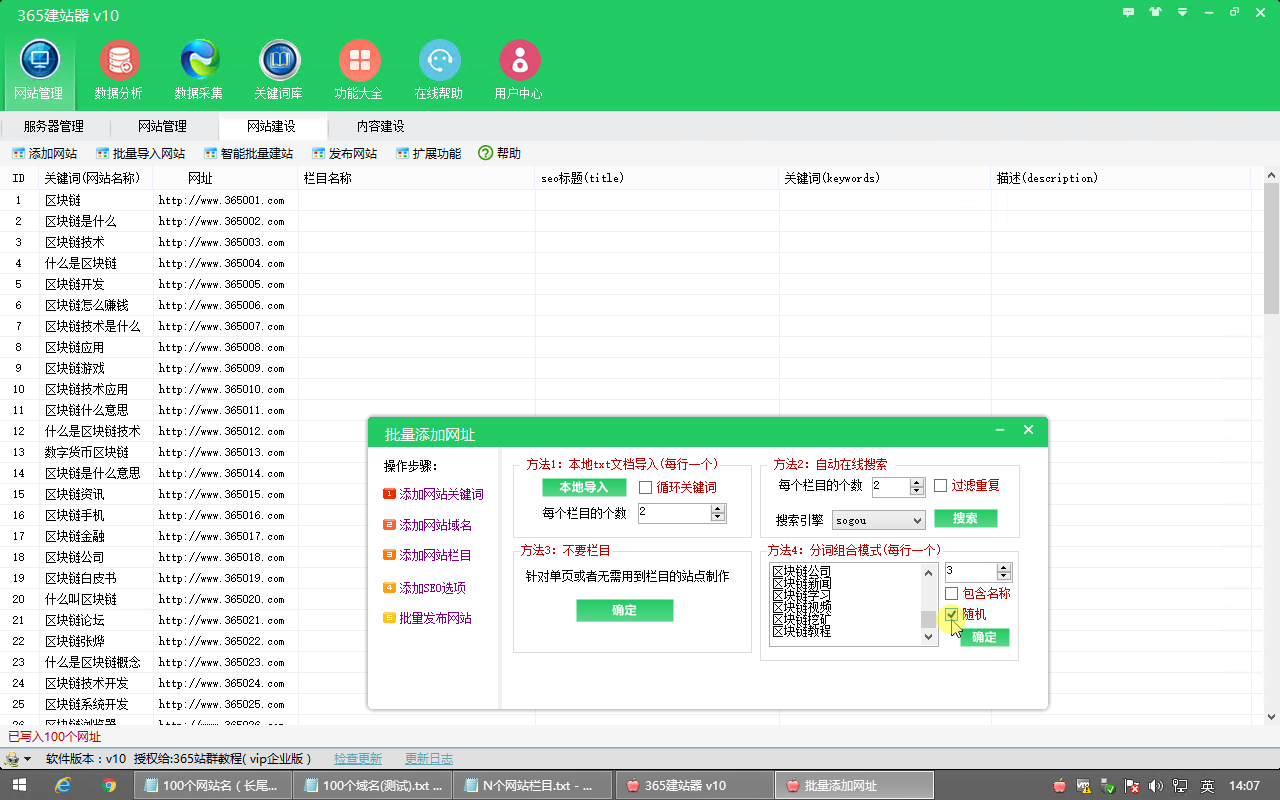
Task: Decrease 每个栏目的个数 in 方法2
Action: 917,492
